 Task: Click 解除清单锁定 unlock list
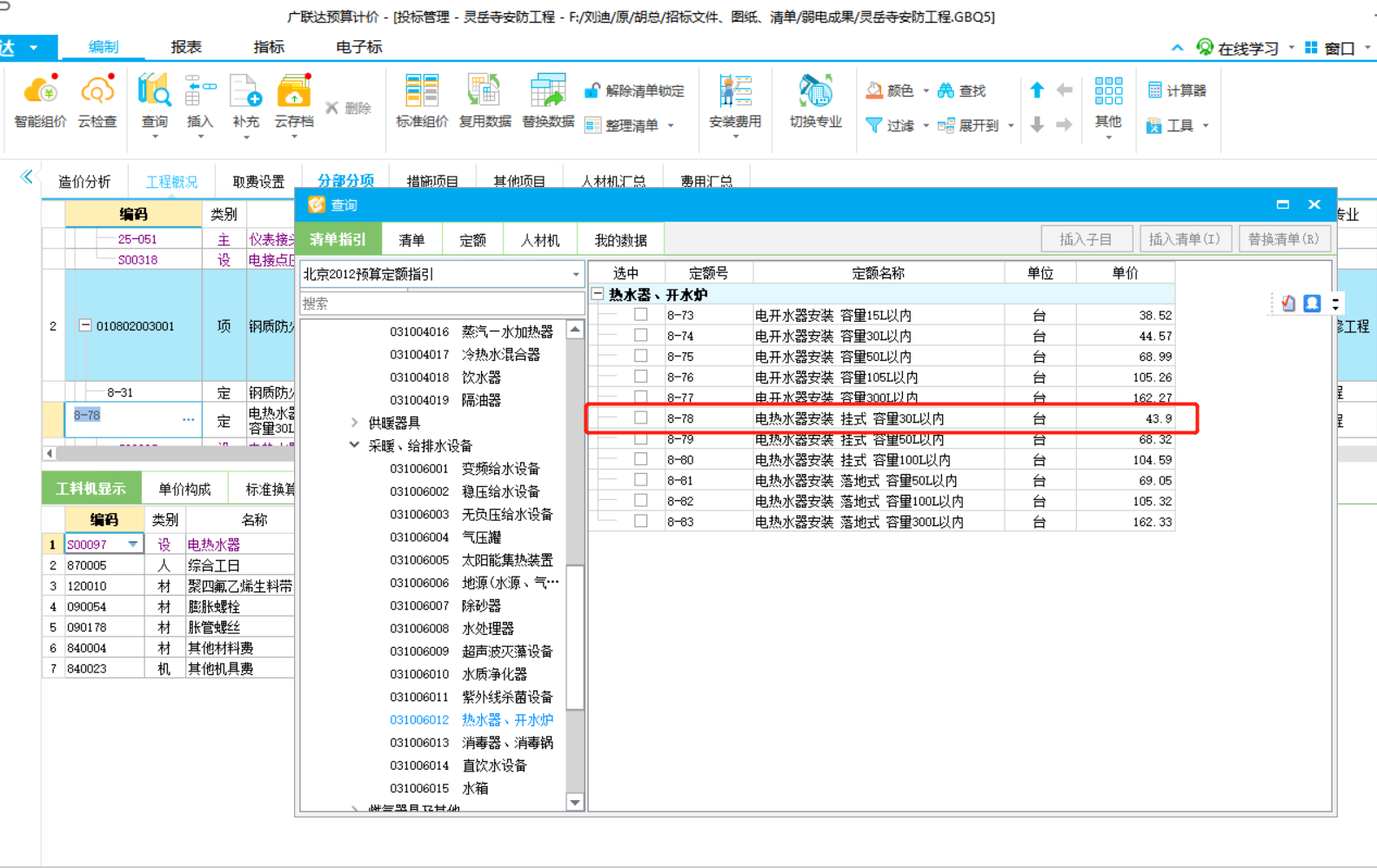pyautogui.click(x=634, y=90)
